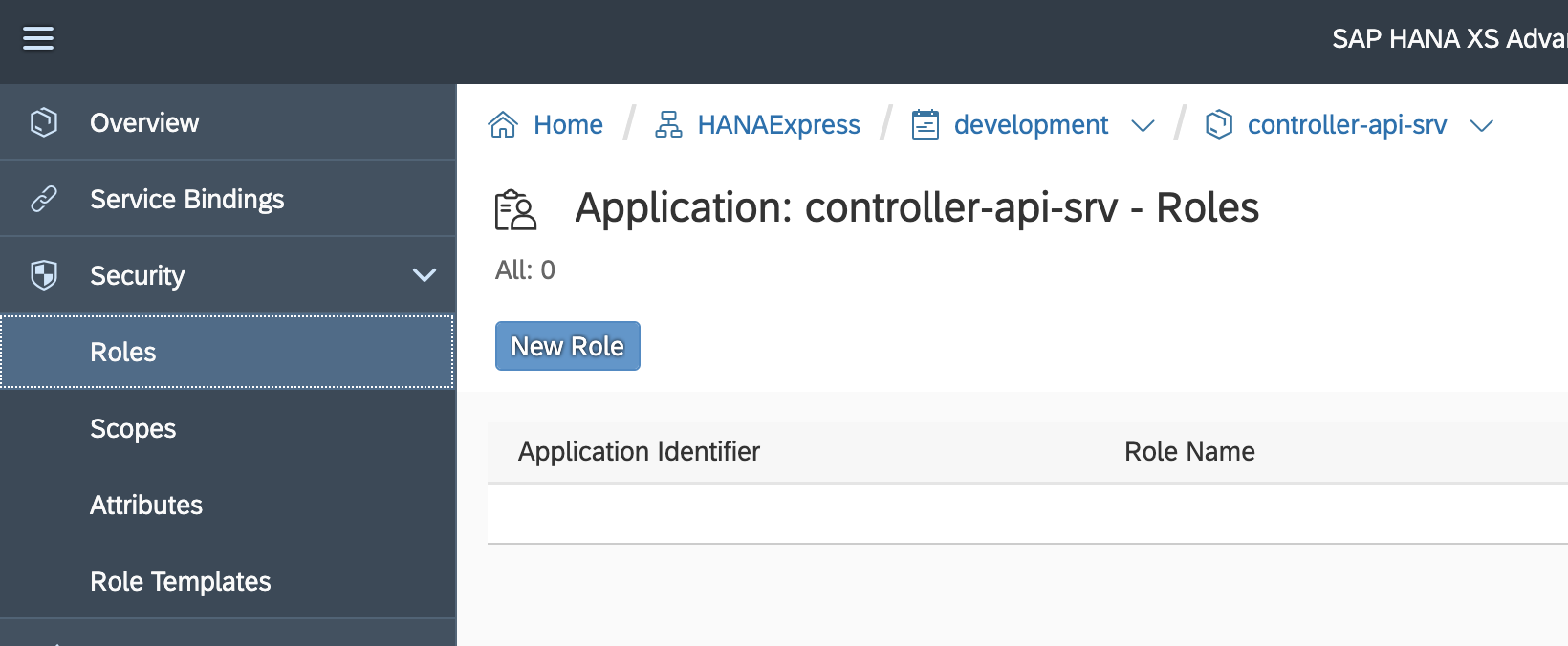
Task: Open the development space dropdown arrow
Action: (x=1143, y=125)
